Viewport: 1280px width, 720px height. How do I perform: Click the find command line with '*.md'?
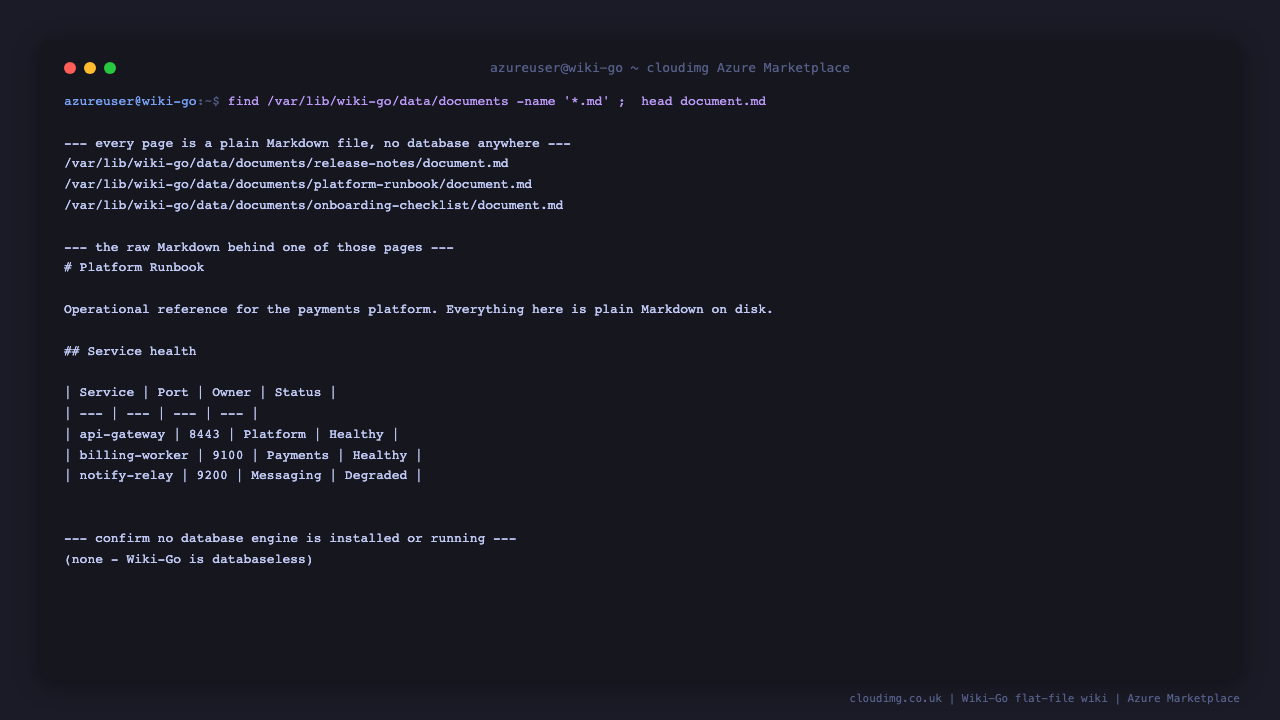pos(497,101)
